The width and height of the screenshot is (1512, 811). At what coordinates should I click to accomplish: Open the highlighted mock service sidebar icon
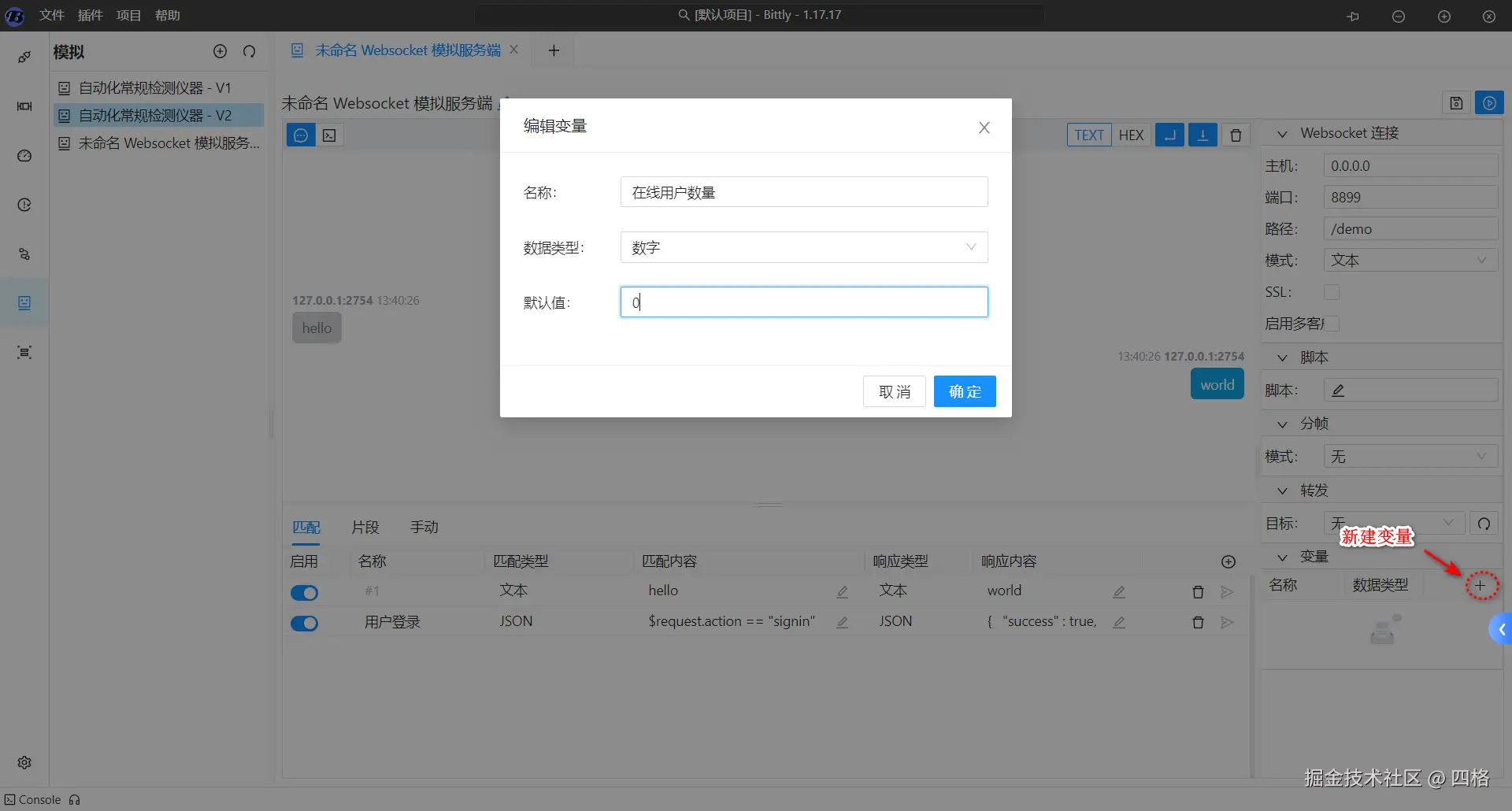point(24,303)
